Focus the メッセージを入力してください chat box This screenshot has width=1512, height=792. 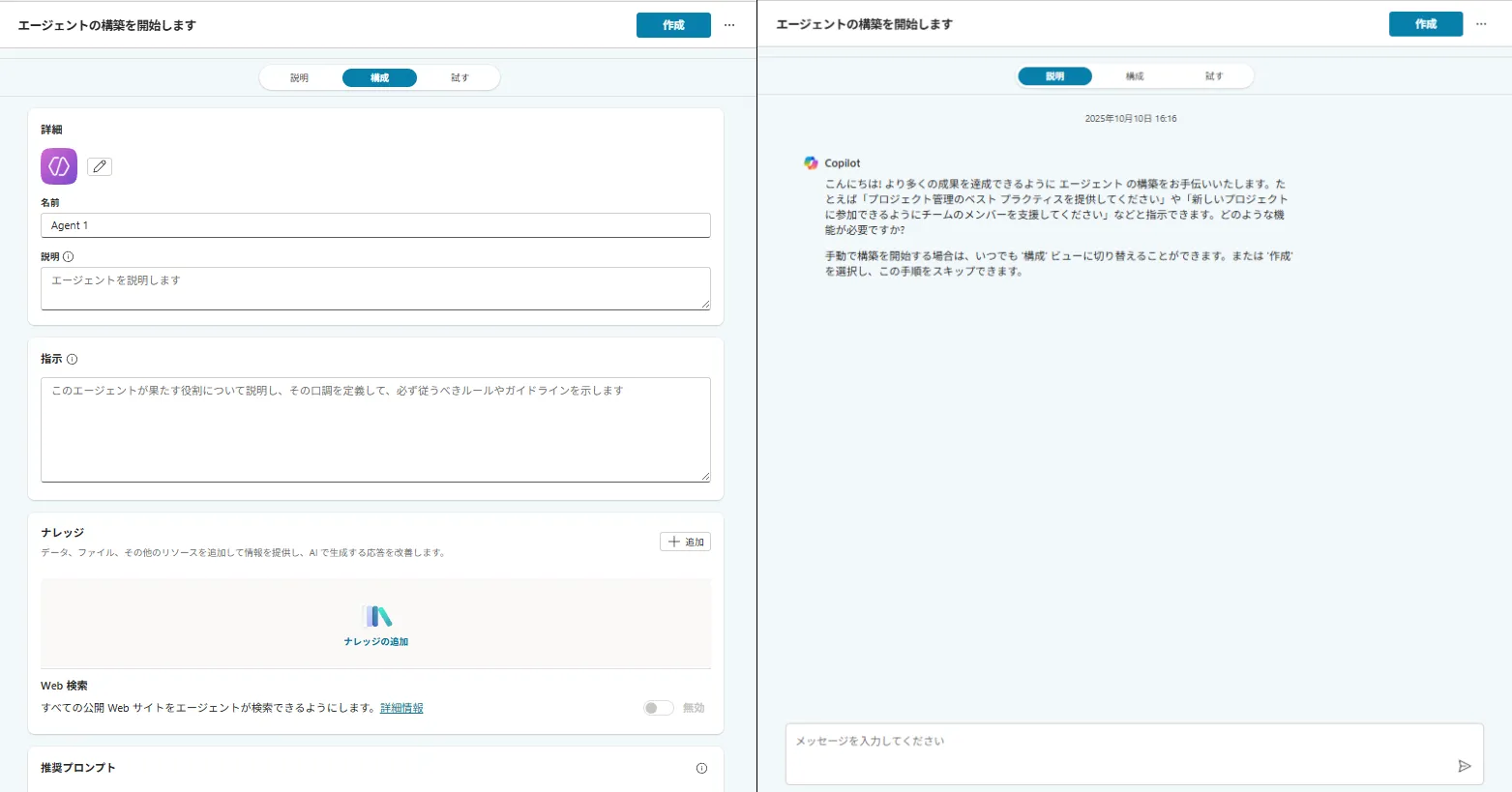pyautogui.click(x=1122, y=751)
